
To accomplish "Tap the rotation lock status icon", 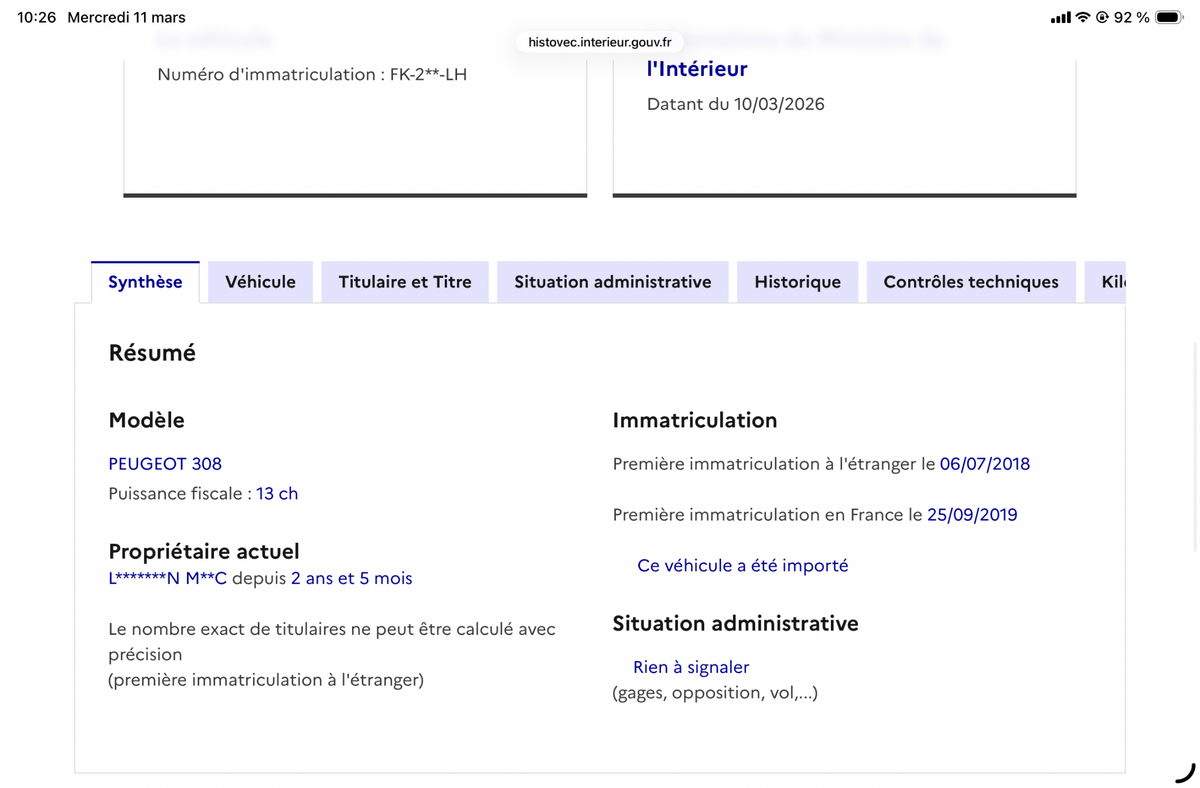I will tap(1103, 17).
